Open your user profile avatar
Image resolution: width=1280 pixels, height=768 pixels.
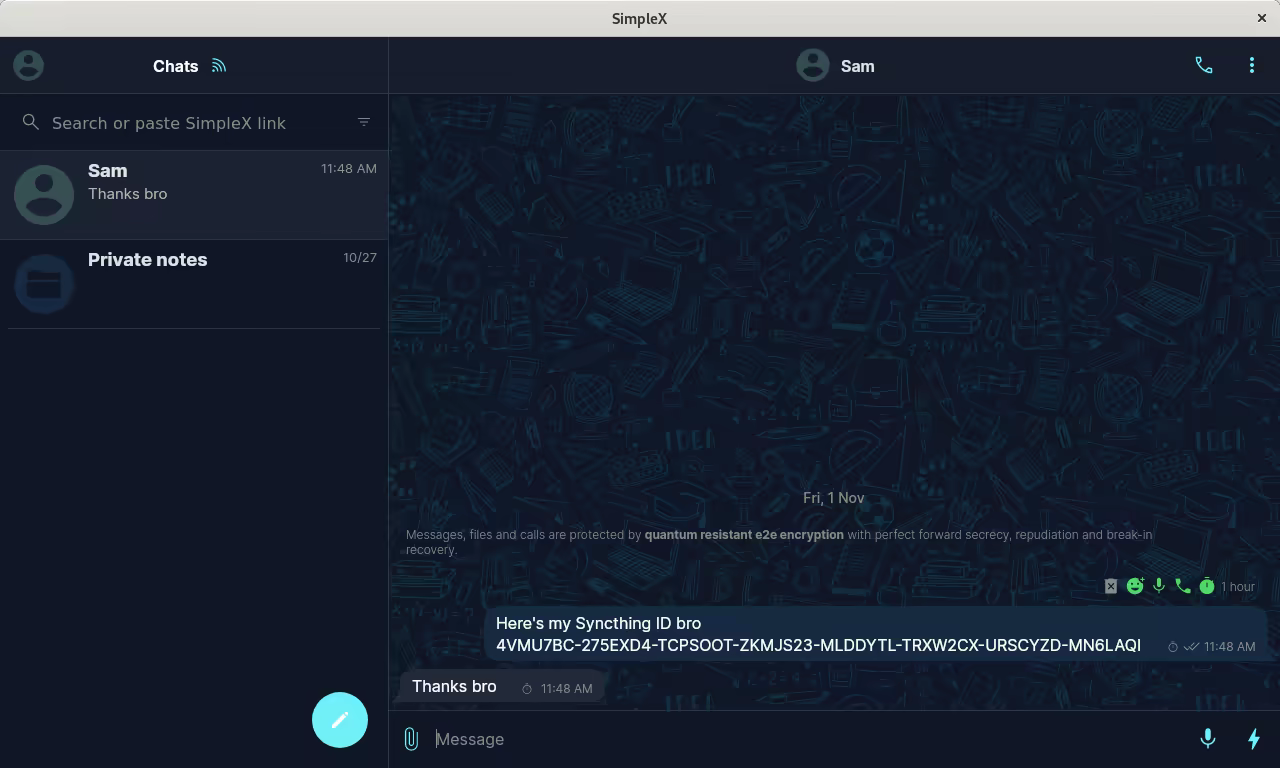click(28, 66)
